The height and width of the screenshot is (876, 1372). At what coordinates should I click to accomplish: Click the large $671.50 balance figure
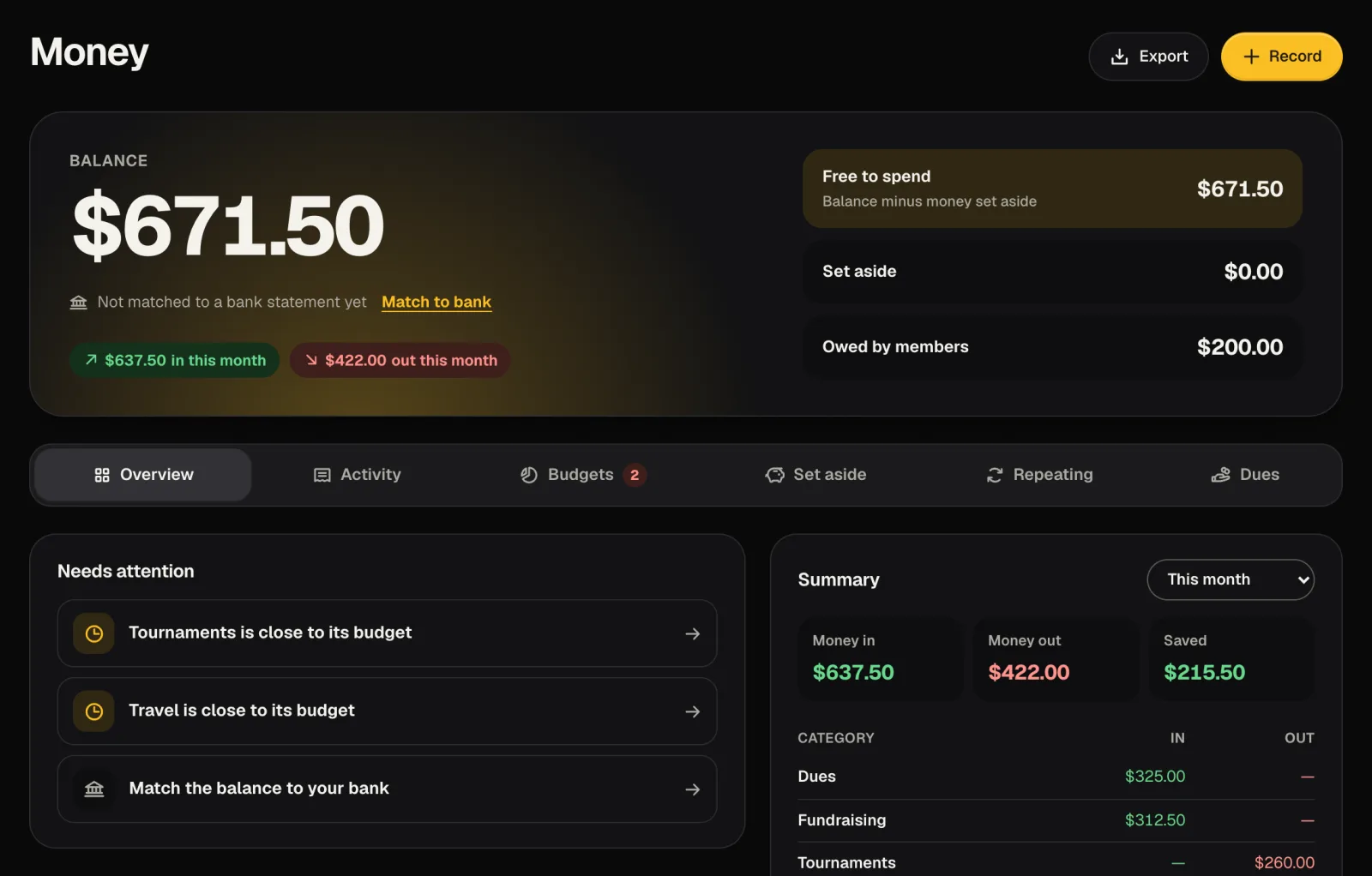pos(228,226)
